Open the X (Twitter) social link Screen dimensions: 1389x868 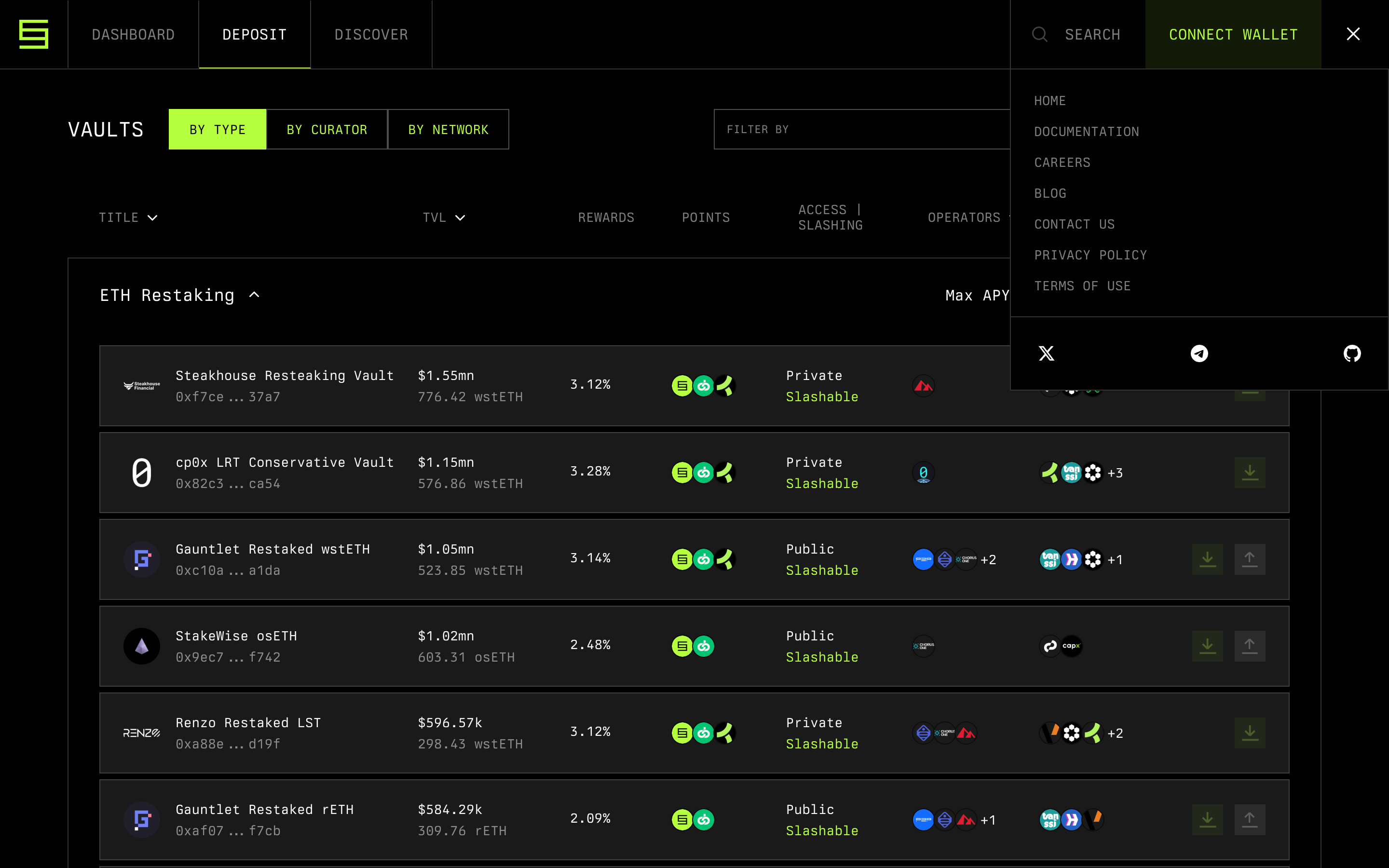click(x=1047, y=353)
